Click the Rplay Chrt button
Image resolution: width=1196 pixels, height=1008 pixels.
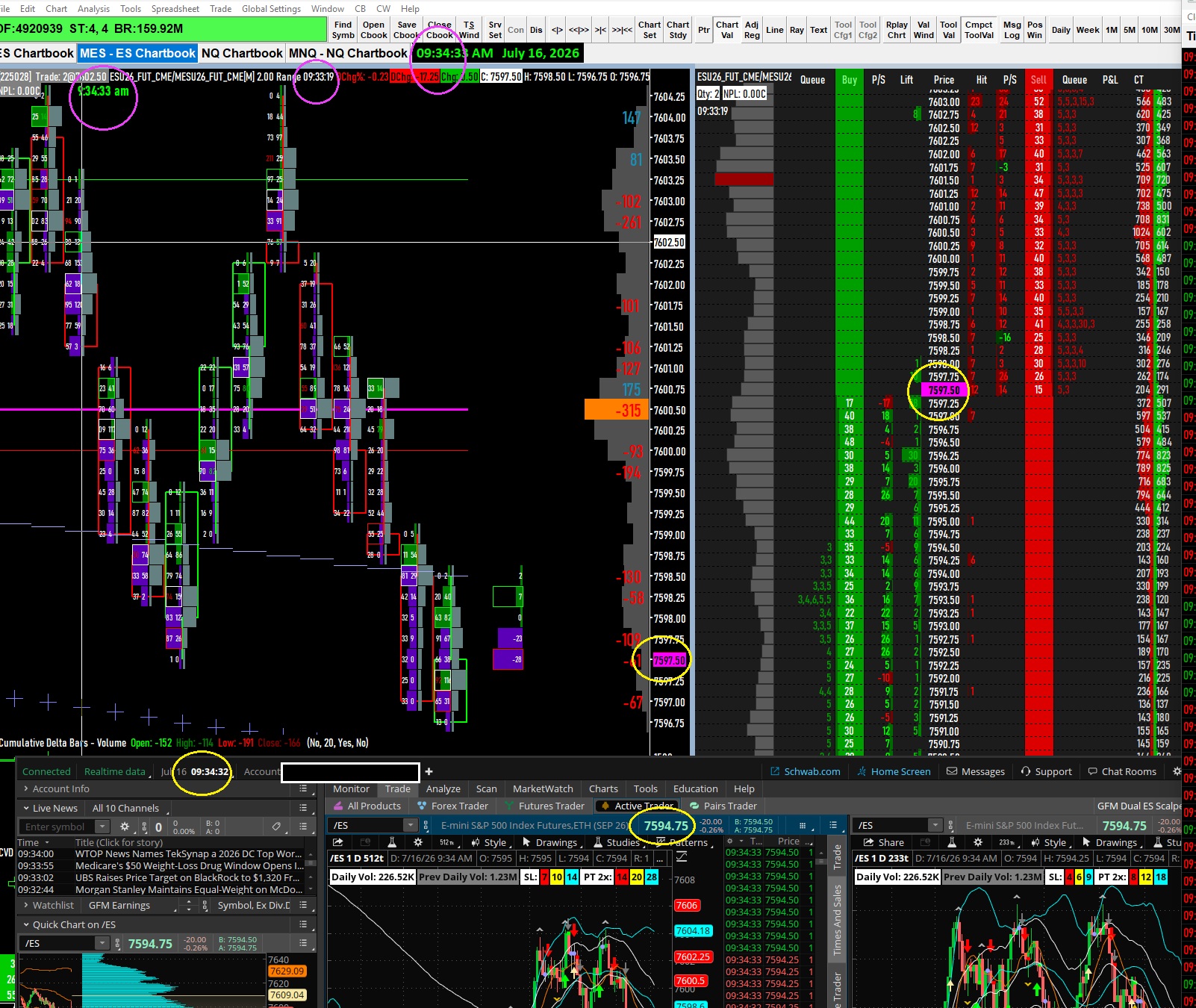pos(897,30)
